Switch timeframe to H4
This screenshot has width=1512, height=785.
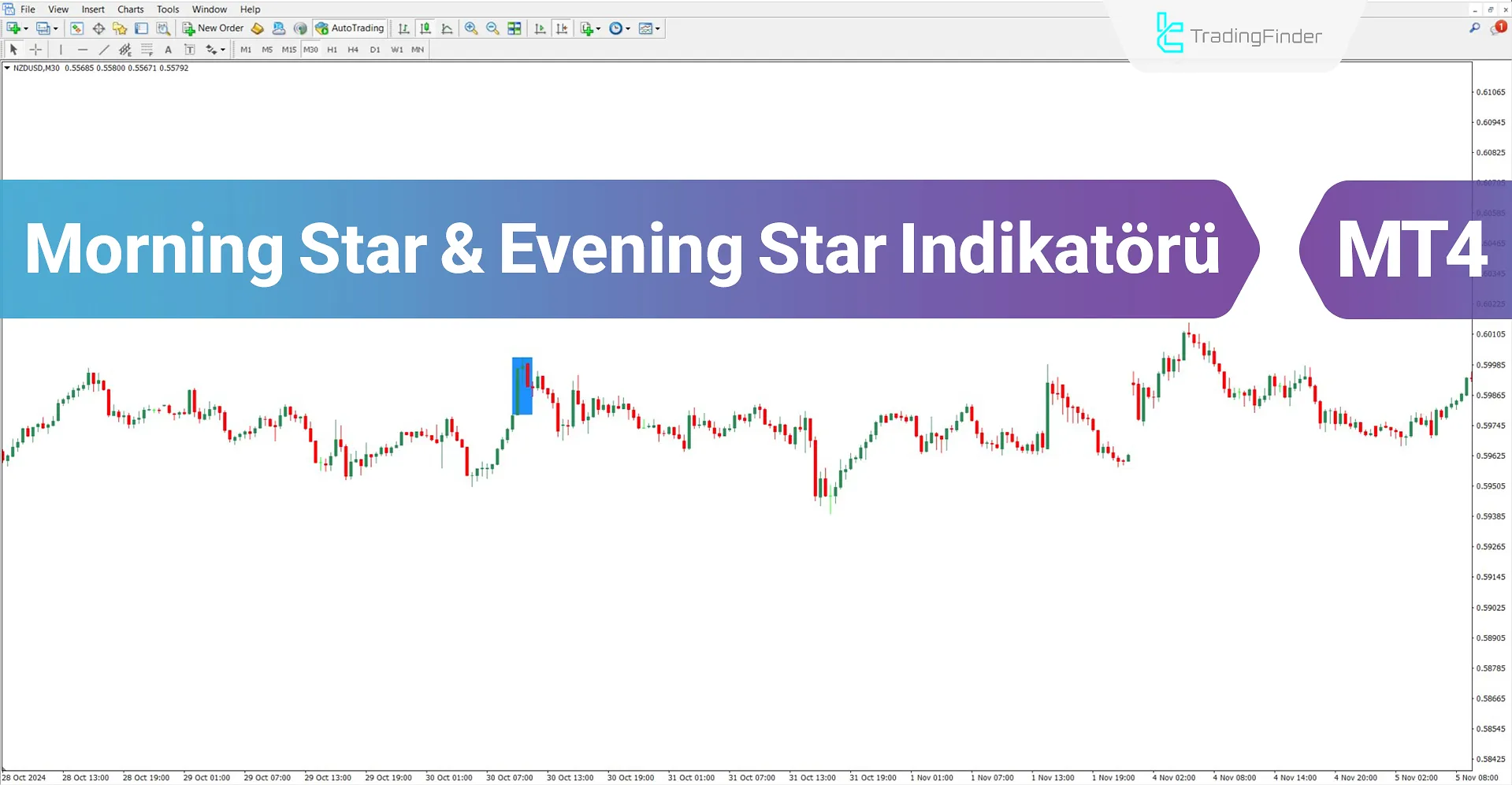[353, 49]
